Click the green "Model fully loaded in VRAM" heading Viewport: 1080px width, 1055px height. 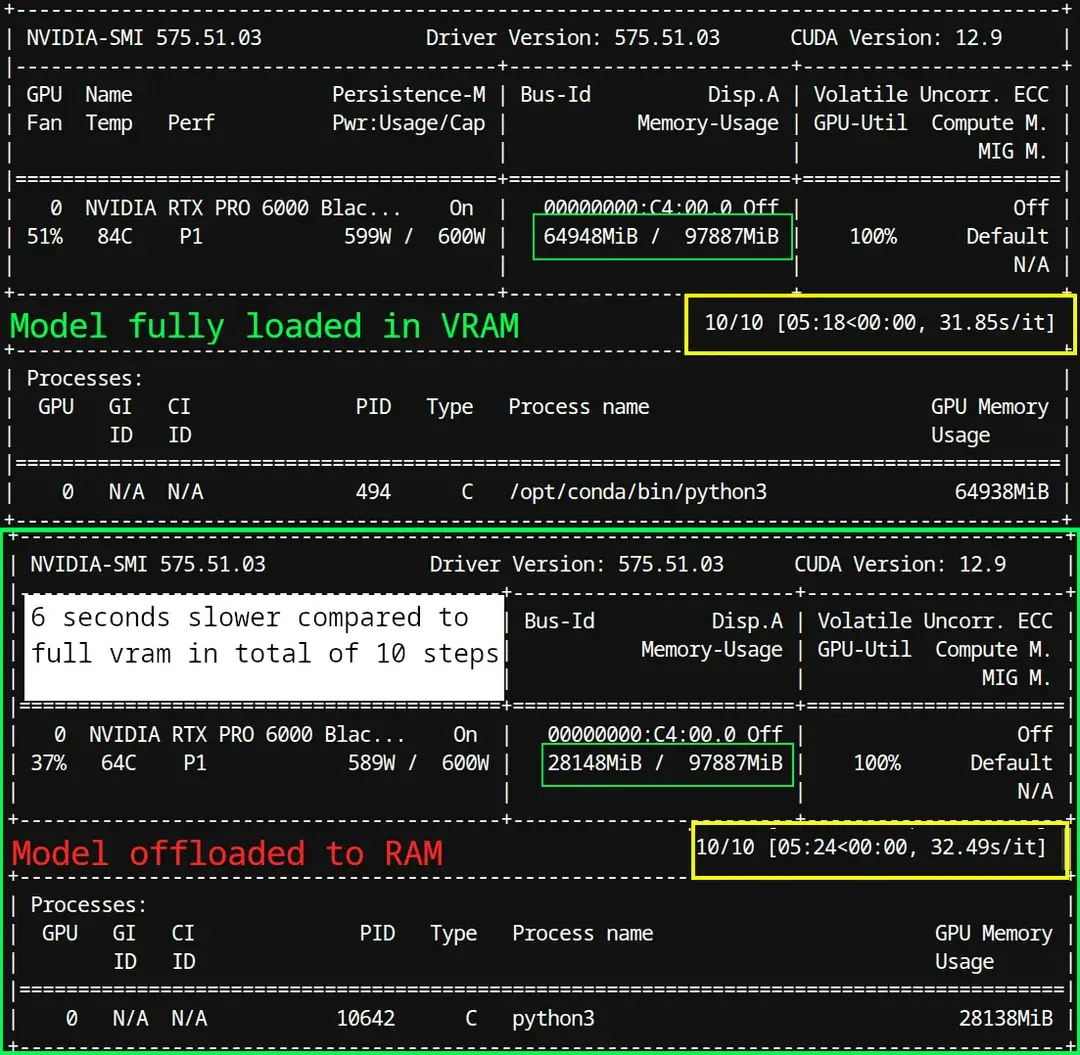pyautogui.click(x=264, y=326)
